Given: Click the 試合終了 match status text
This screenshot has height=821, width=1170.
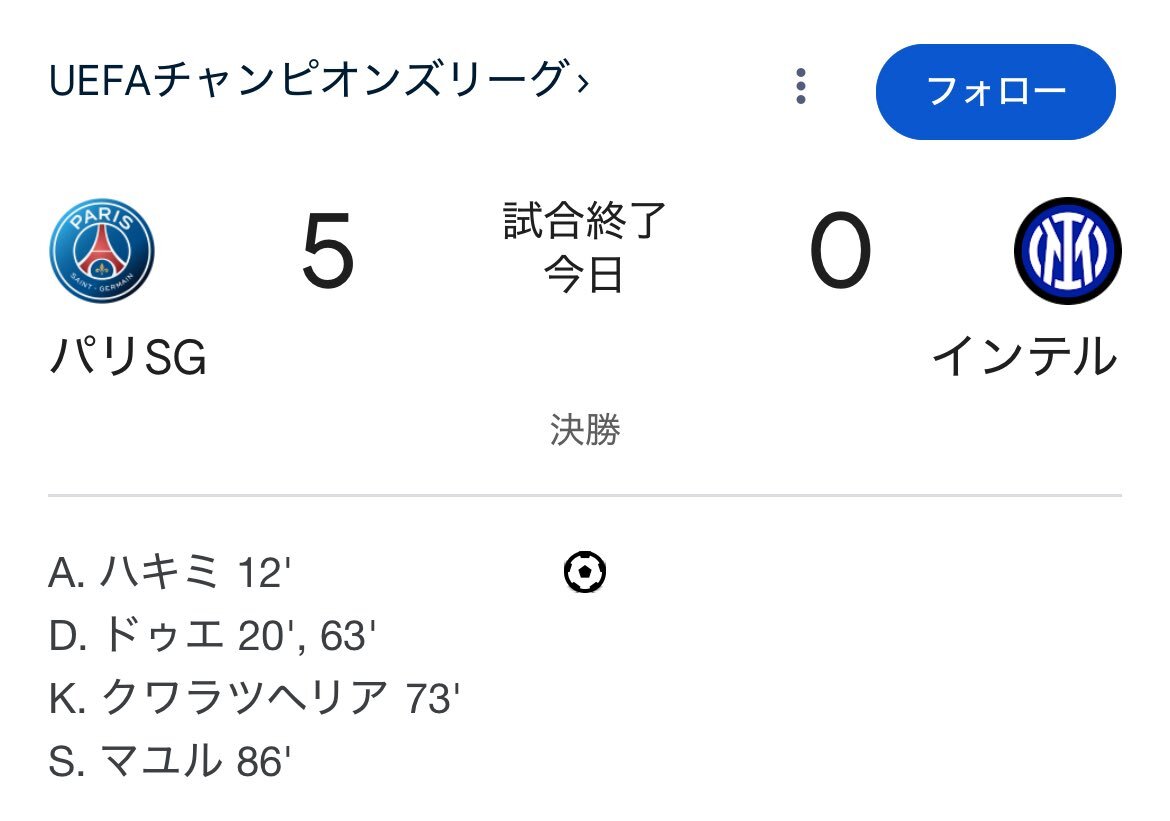Looking at the screenshot, I should click(584, 221).
